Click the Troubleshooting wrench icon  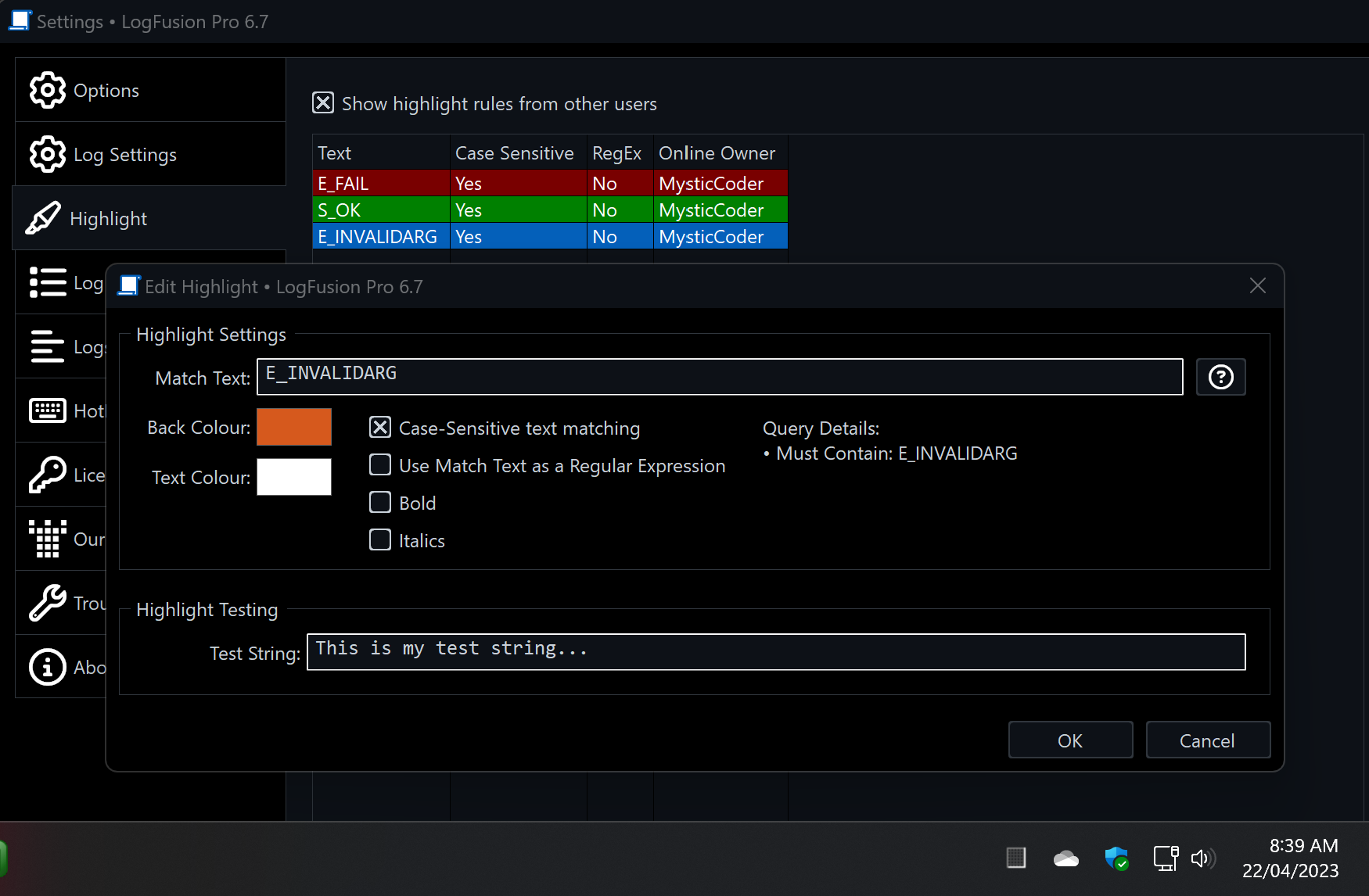point(48,604)
